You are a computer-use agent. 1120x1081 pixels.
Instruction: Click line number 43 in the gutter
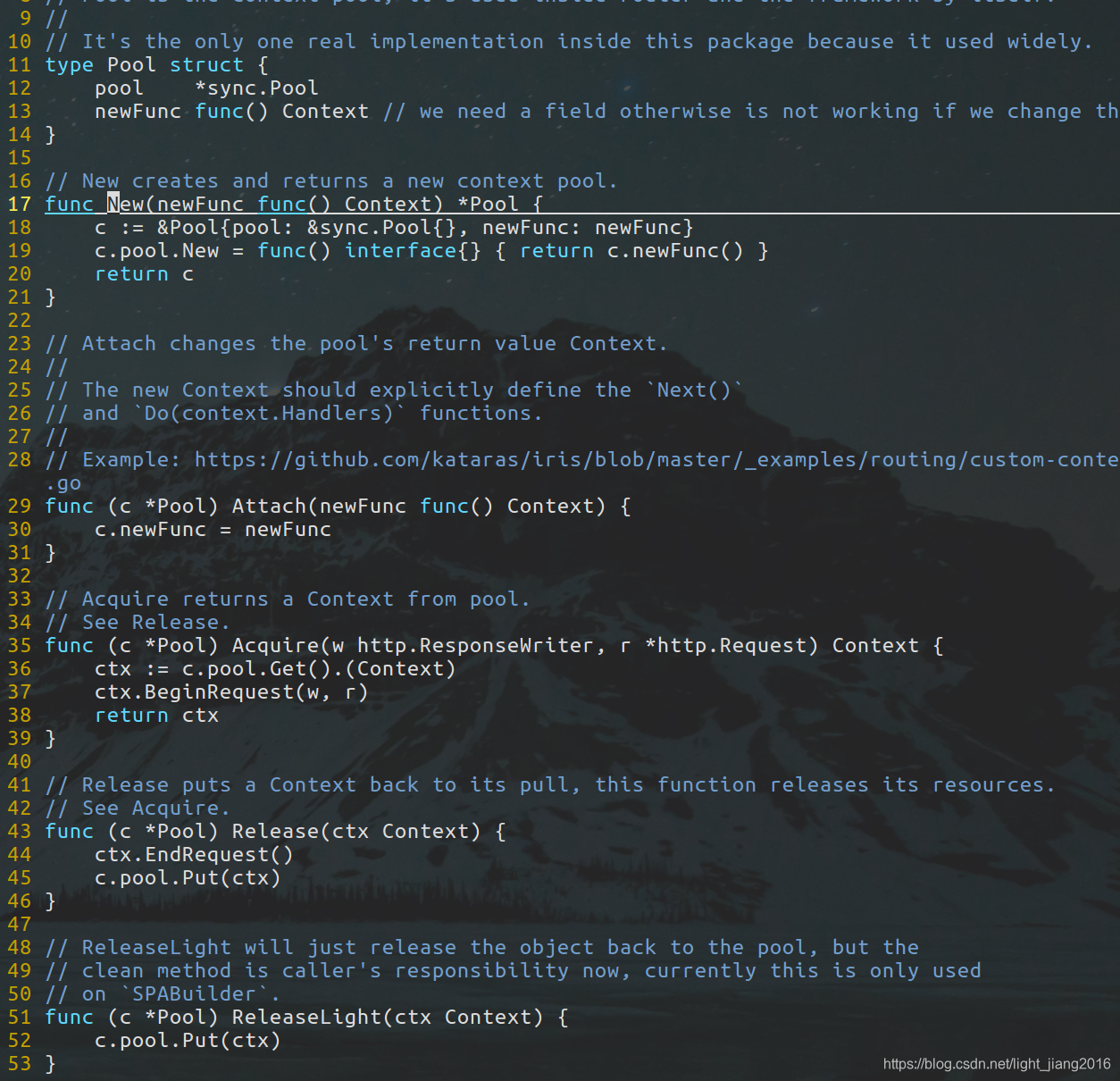click(x=20, y=831)
